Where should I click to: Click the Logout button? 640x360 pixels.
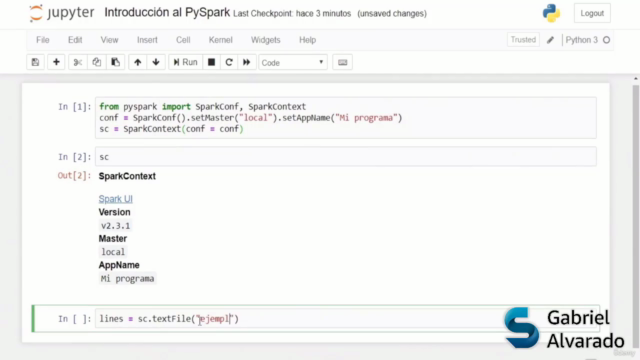592,13
